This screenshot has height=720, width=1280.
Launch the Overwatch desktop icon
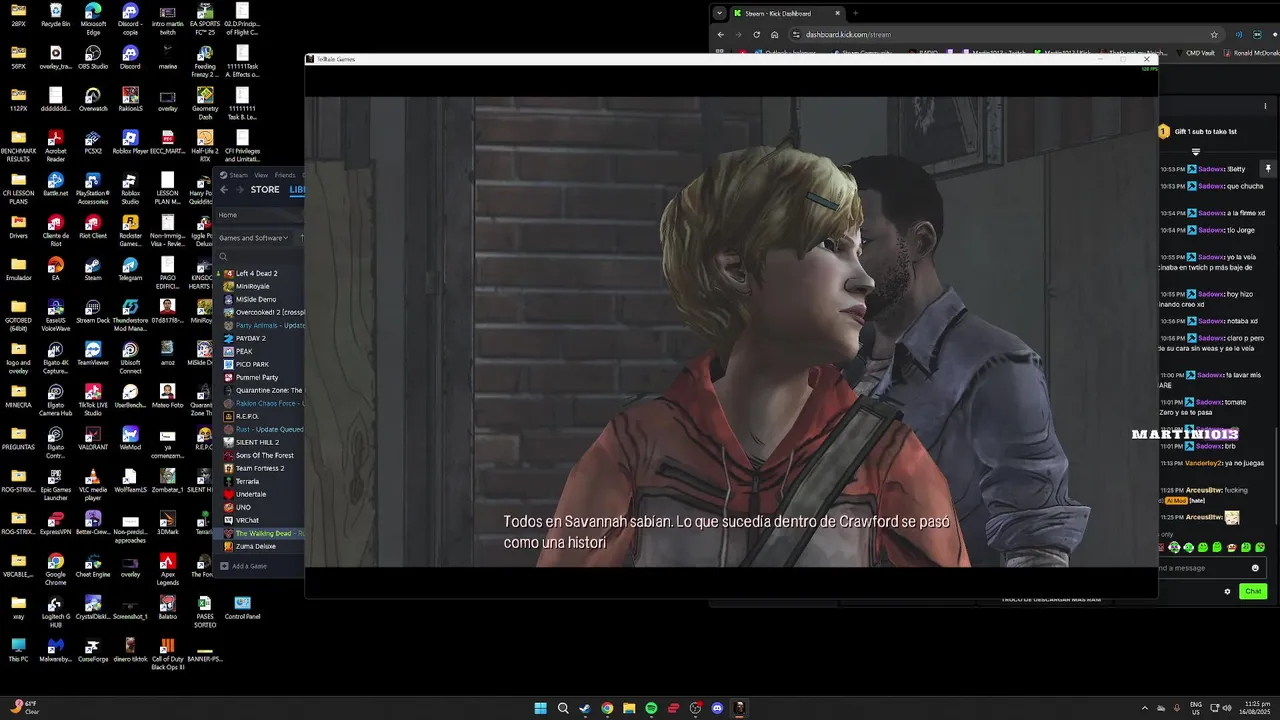tap(93, 98)
